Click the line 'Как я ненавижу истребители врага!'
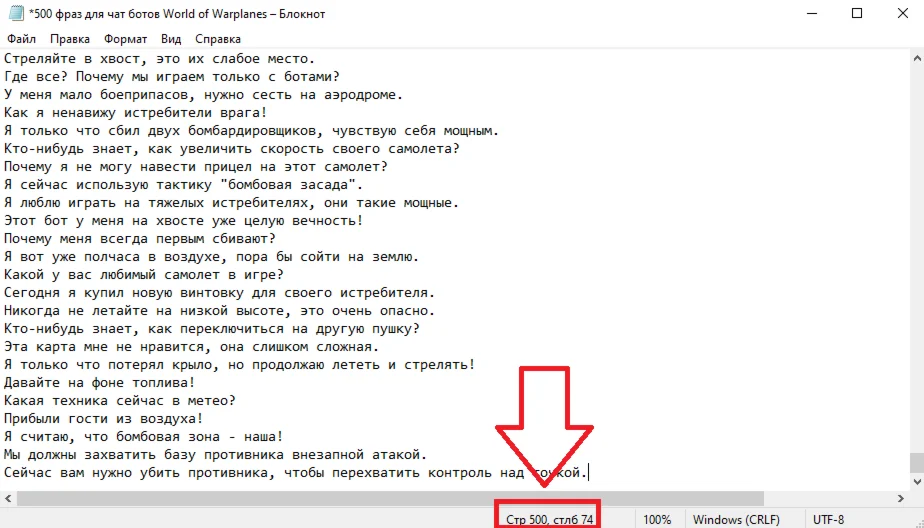 (136, 113)
